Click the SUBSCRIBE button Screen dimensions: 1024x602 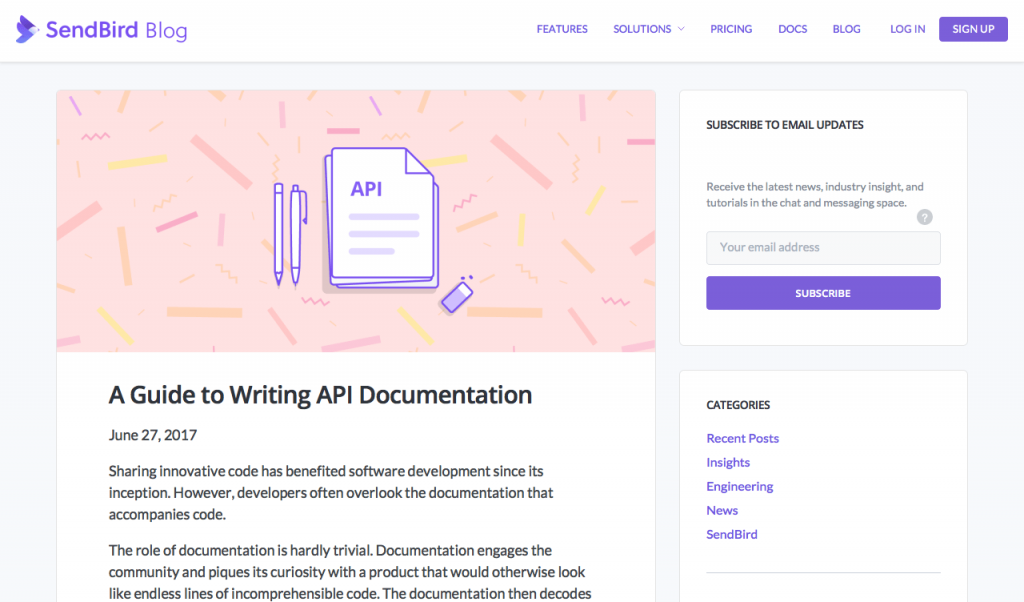823,292
